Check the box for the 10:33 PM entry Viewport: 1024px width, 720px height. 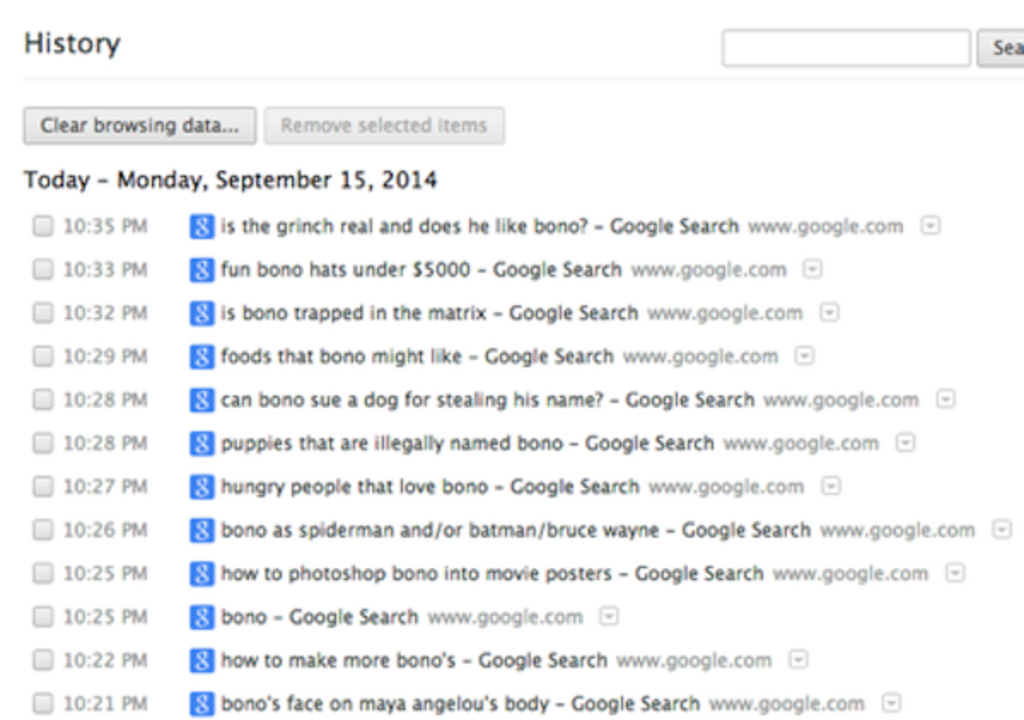[43, 269]
